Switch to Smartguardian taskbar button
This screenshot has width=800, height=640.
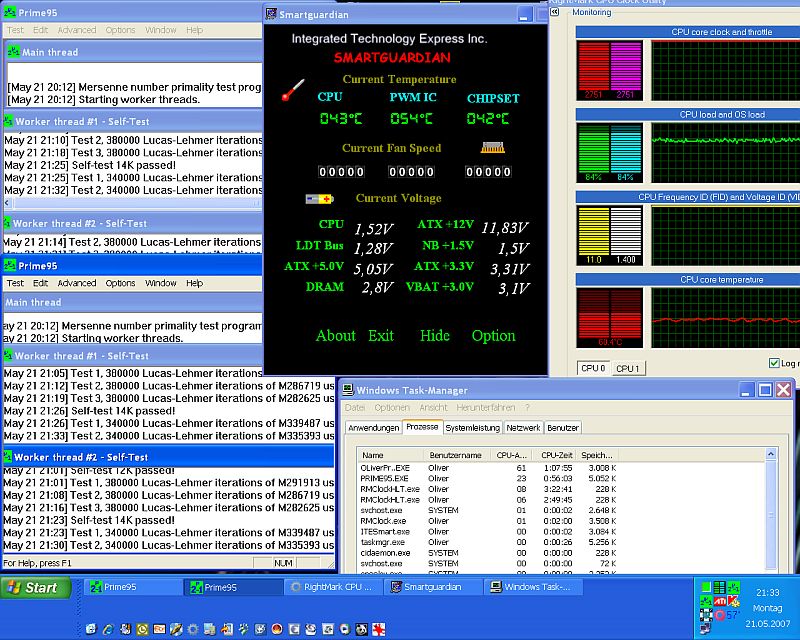point(434,587)
